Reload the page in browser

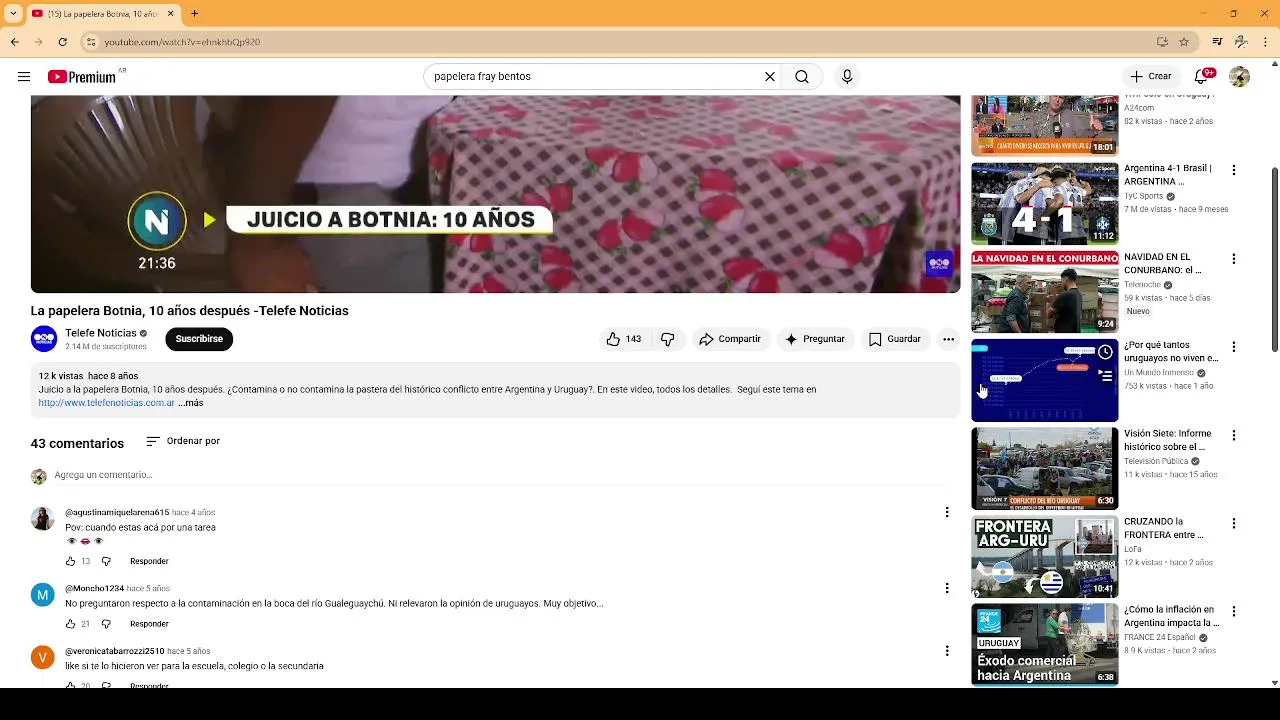tap(62, 42)
